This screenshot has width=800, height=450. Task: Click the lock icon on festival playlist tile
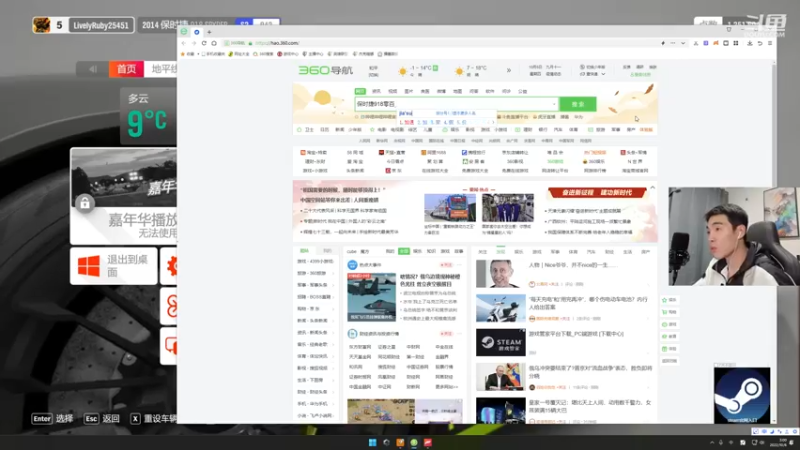click(85, 203)
